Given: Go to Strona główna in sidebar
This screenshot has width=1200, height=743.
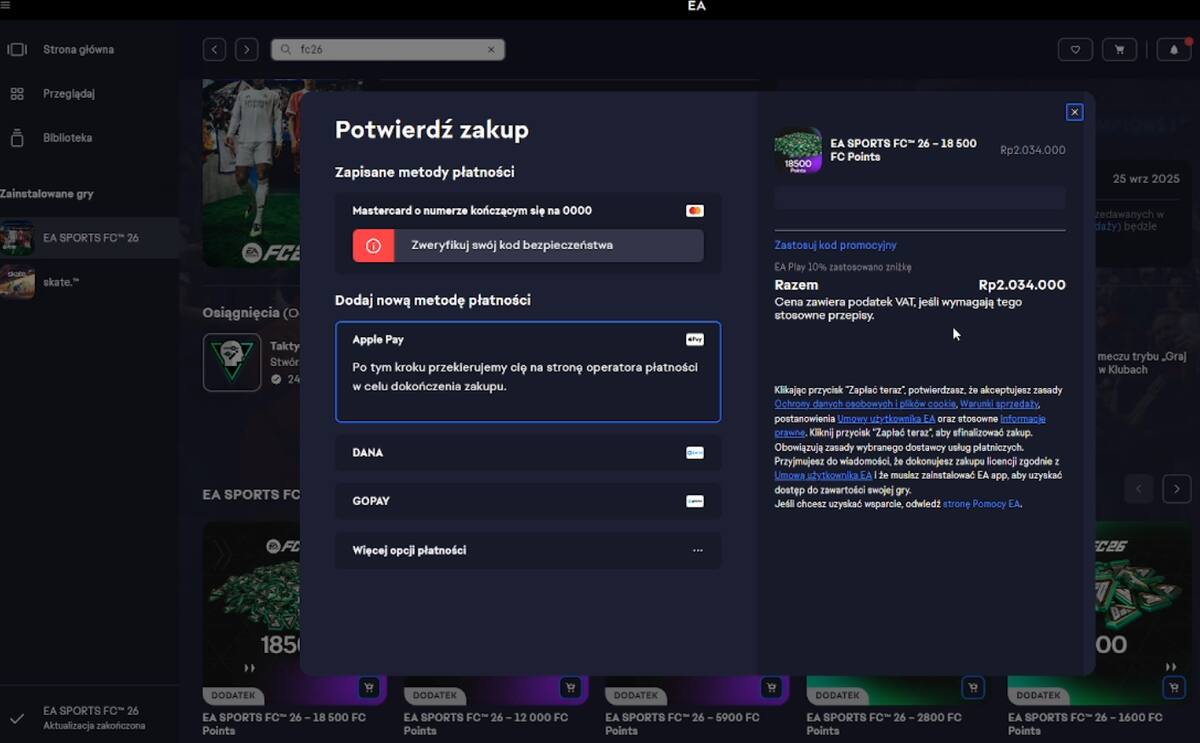Looking at the screenshot, I should (x=78, y=49).
